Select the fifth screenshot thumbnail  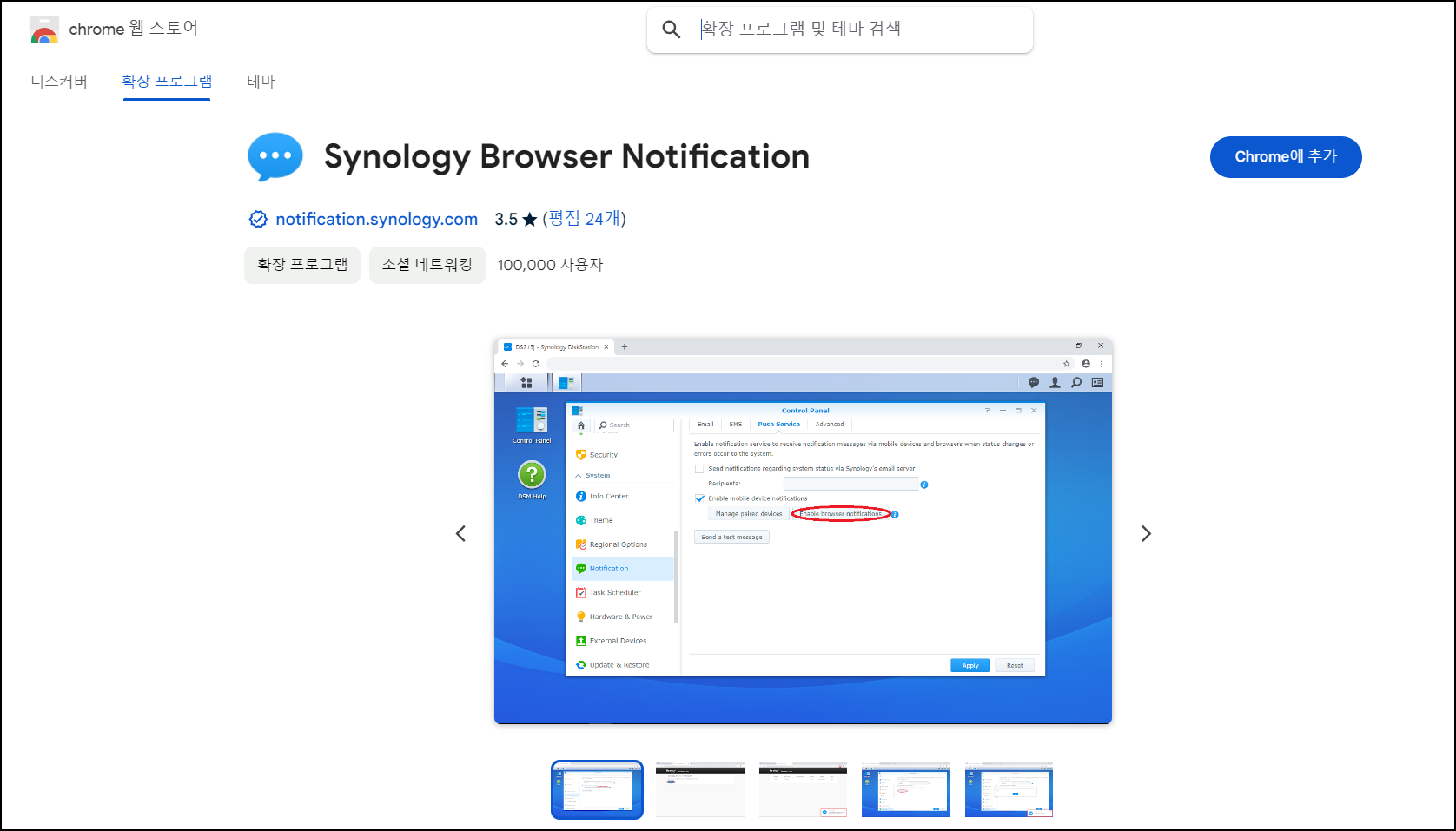1009,789
